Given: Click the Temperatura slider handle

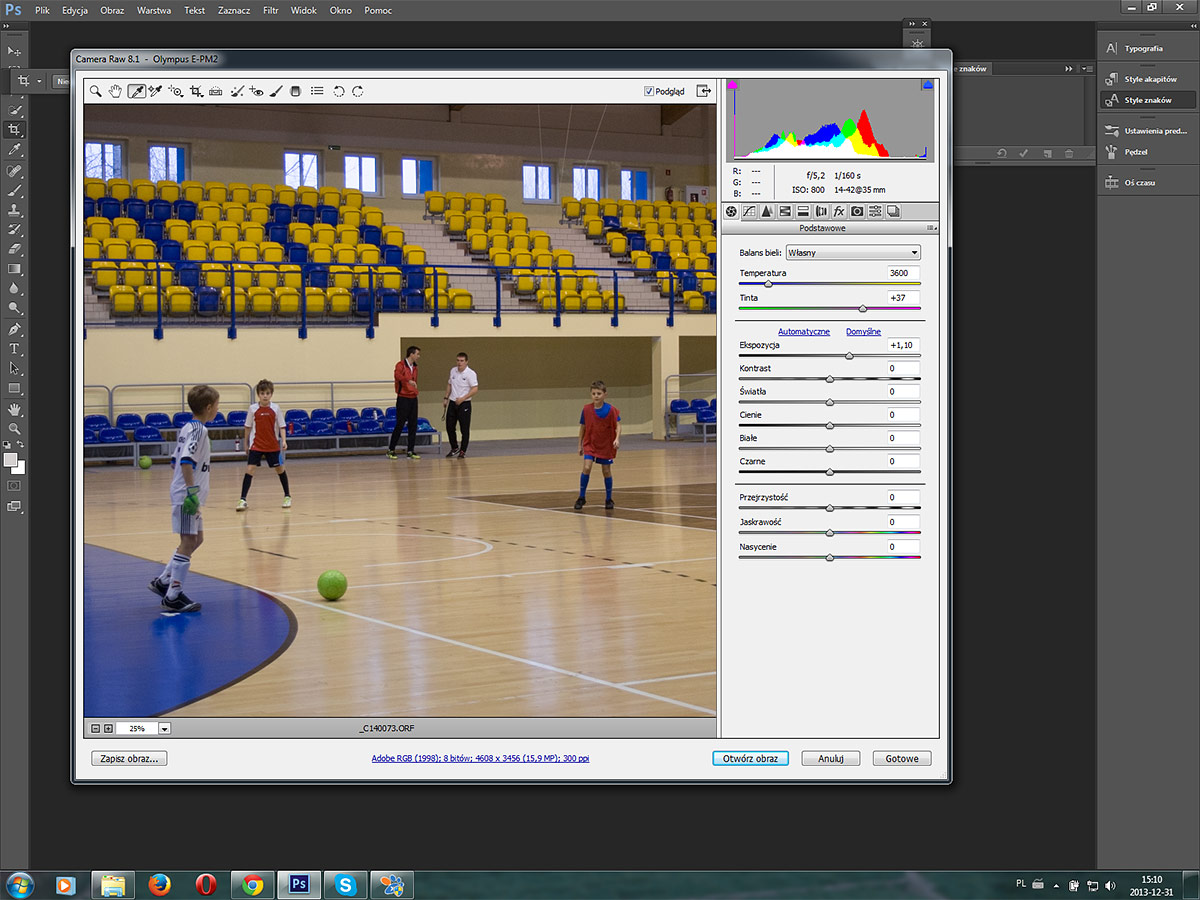Looking at the screenshot, I should 768,285.
